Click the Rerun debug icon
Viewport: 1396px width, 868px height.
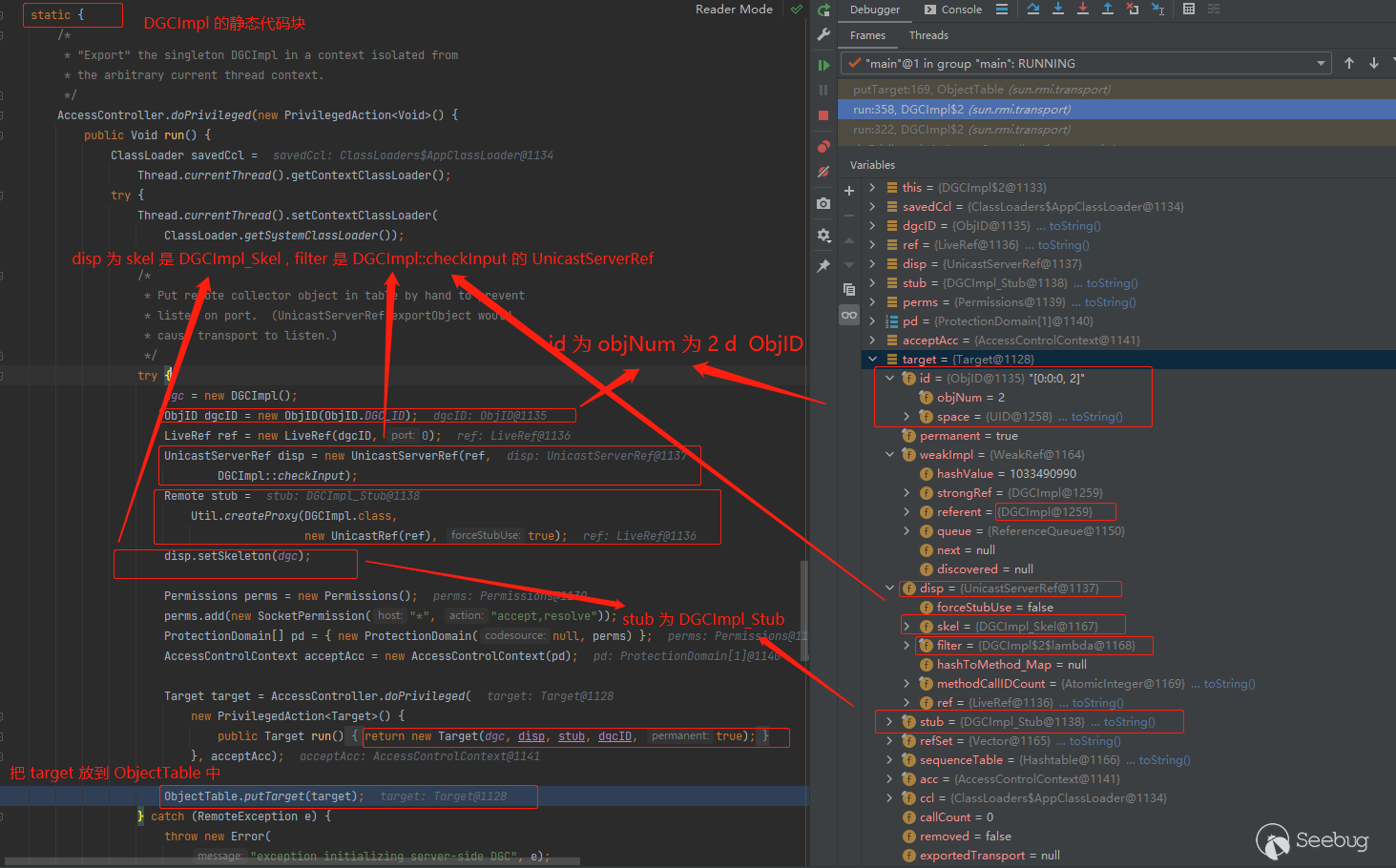(823, 10)
